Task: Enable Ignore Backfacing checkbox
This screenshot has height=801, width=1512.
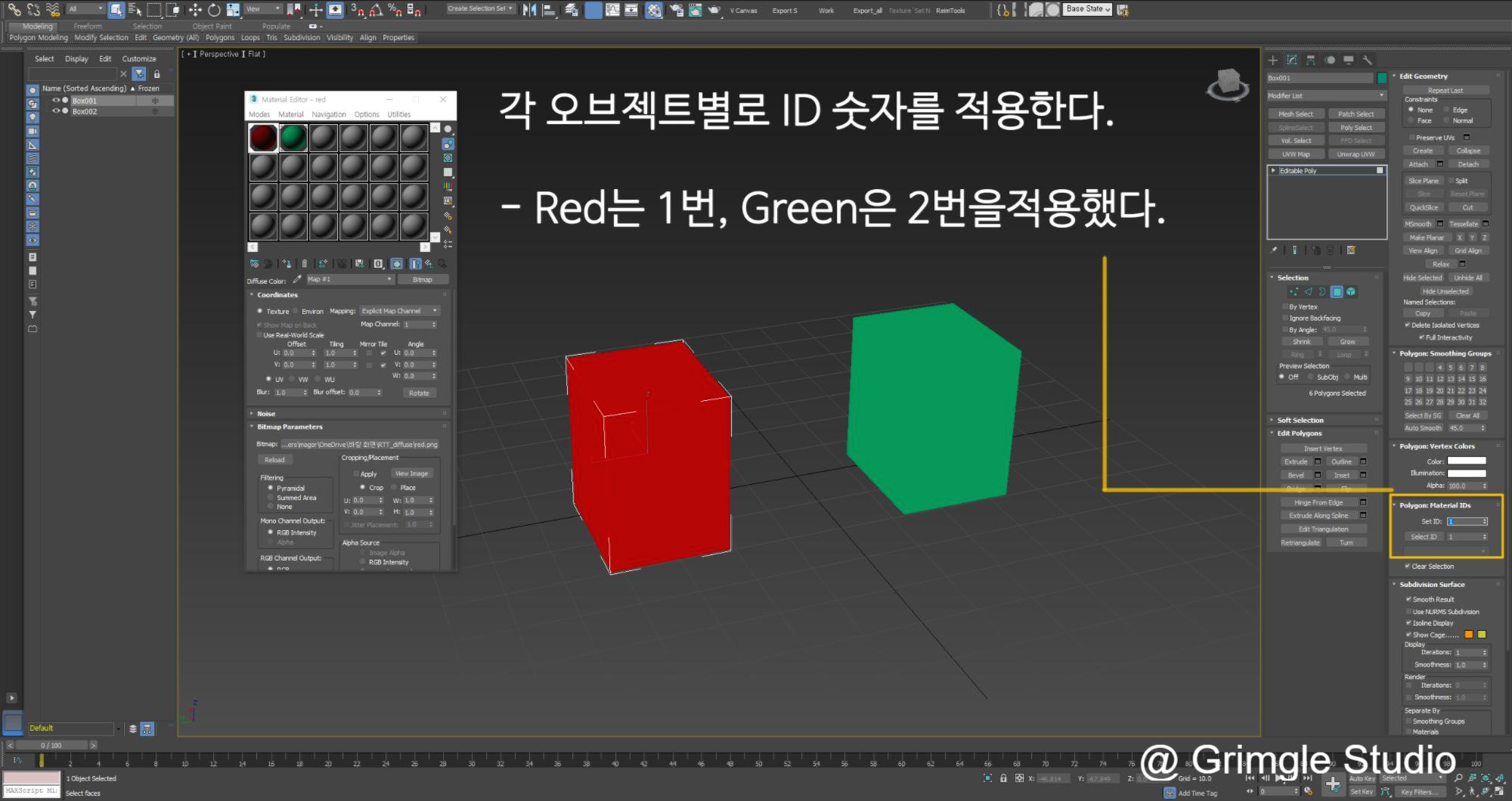Action: click(x=1284, y=318)
